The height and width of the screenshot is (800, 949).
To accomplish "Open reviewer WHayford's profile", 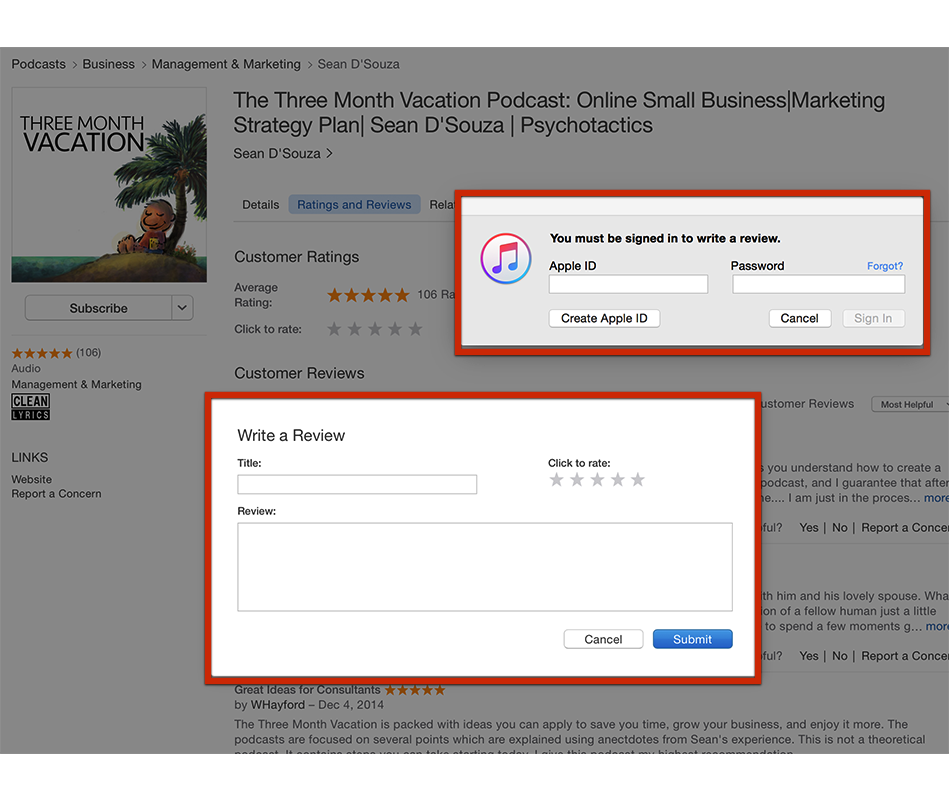I will 278,705.
